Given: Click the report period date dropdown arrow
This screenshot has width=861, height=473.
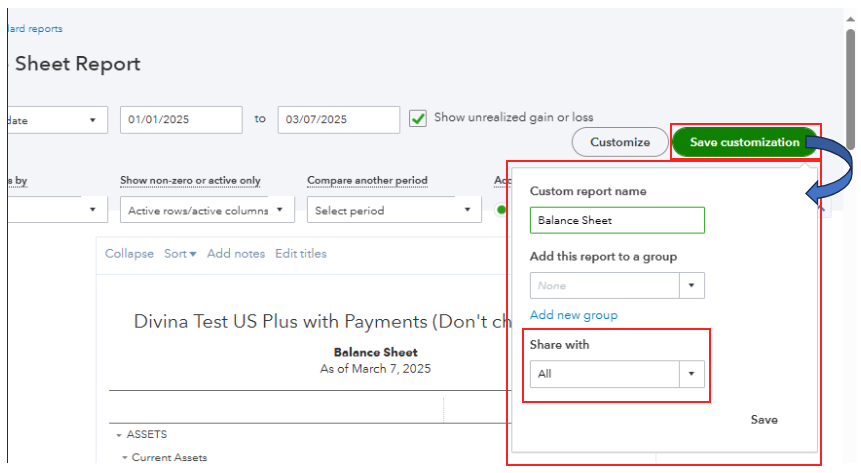Looking at the screenshot, I should [93, 120].
